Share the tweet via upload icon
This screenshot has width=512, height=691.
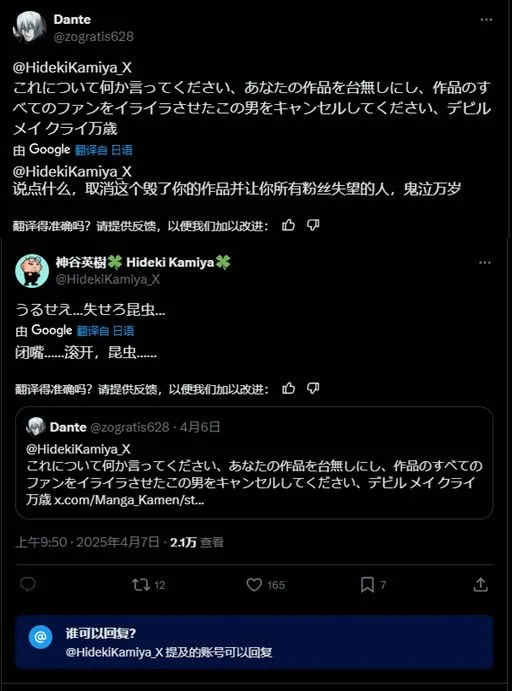point(480,585)
